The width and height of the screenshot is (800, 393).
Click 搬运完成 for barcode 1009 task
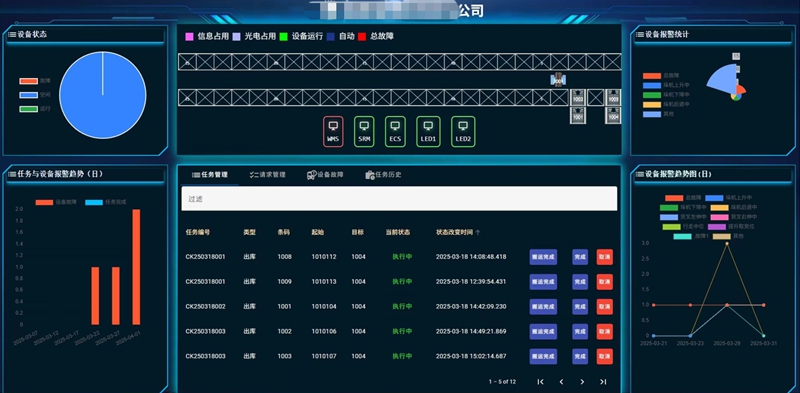(543, 282)
